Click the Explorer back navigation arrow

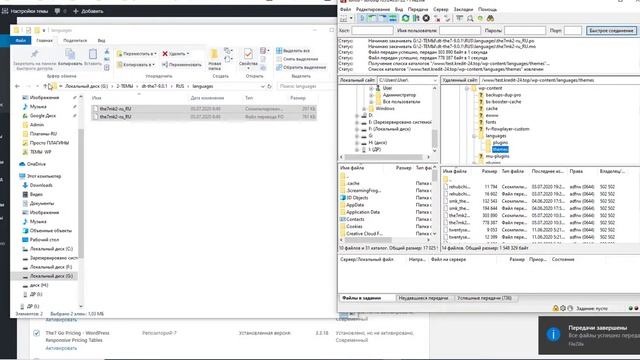(x=17, y=86)
